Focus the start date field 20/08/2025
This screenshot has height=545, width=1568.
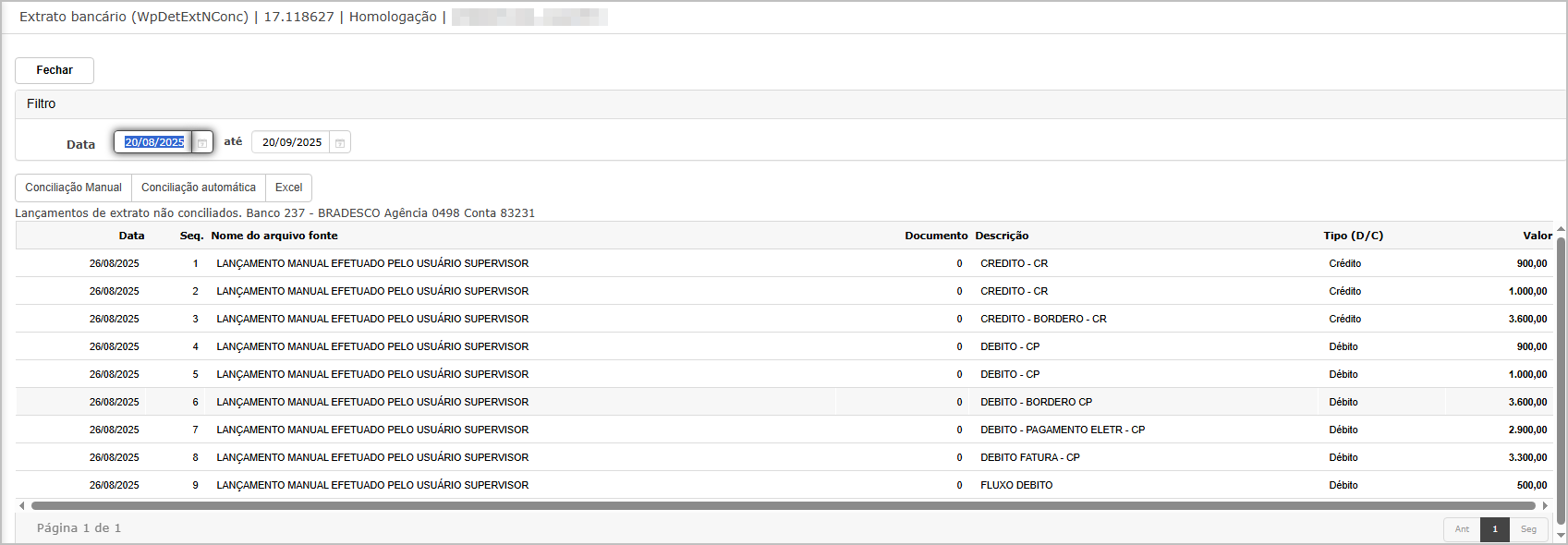(153, 142)
